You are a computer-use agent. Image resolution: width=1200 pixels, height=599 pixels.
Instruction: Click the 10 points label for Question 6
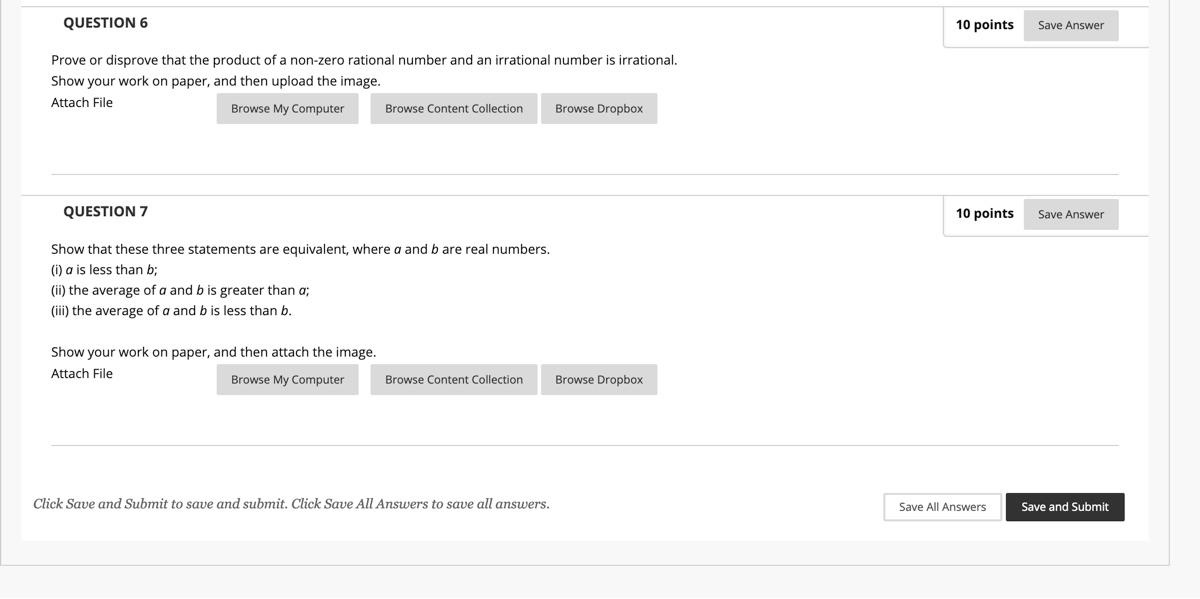984,25
